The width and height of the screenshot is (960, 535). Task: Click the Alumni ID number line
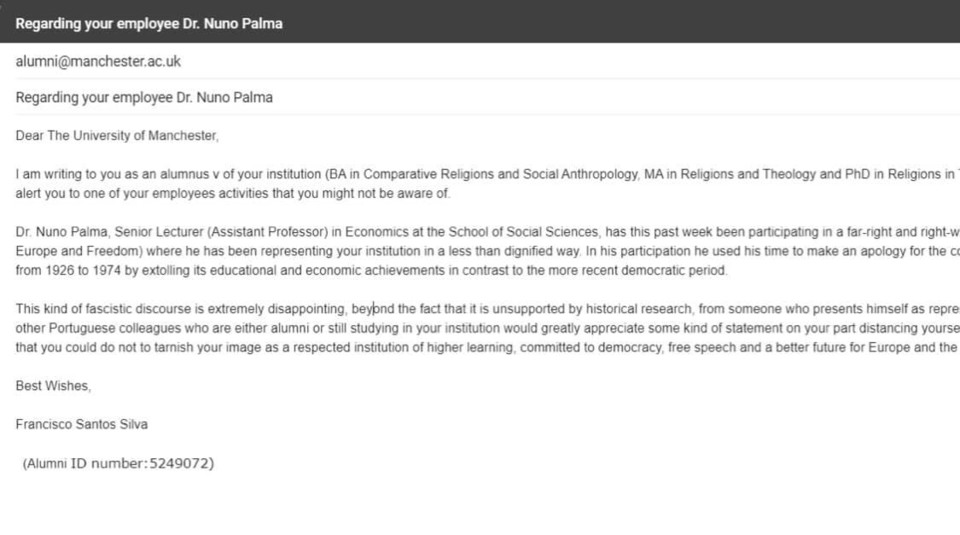pyautogui.click(x=118, y=463)
